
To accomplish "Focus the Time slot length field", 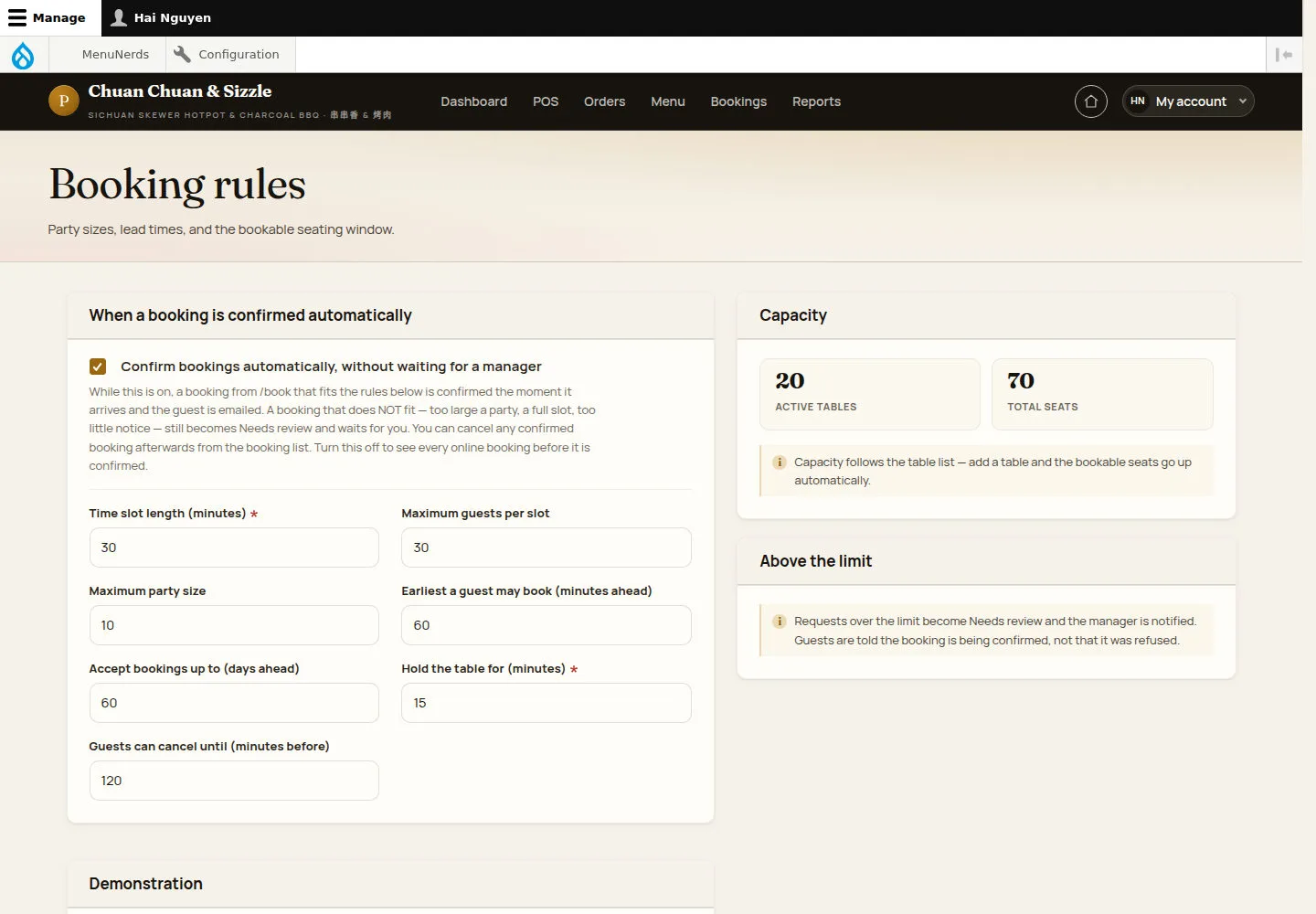I will pos(234,547).
